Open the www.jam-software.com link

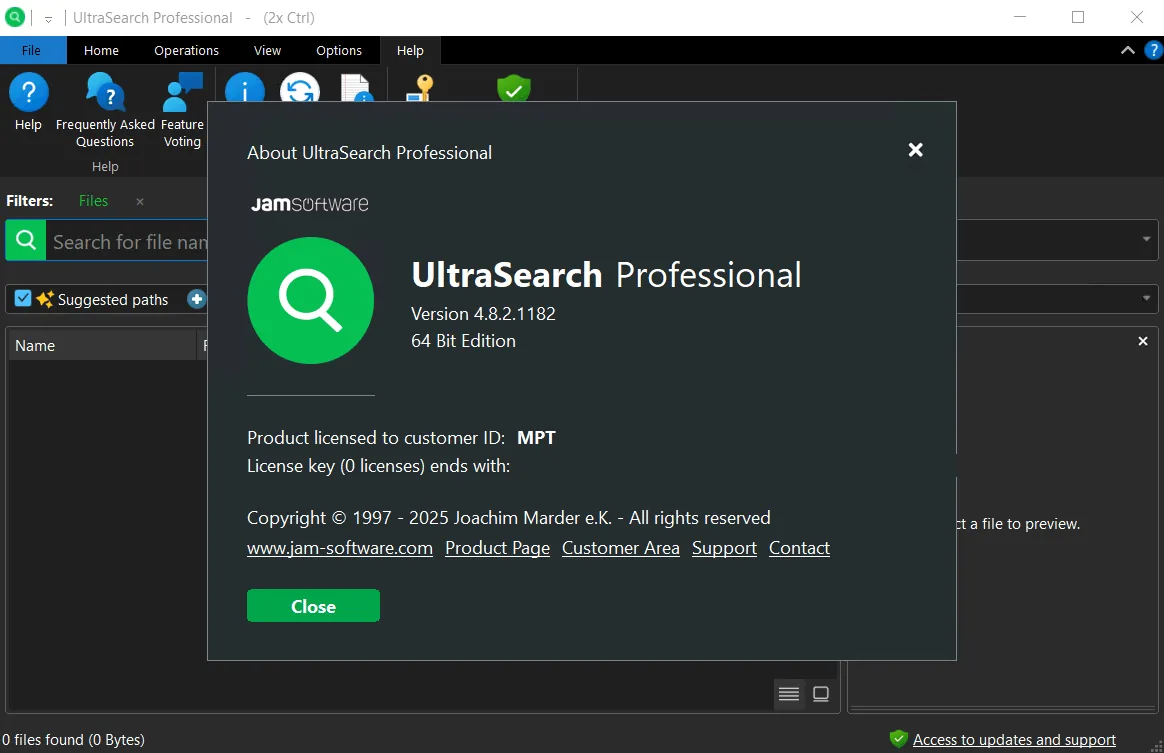pos(340,548)
